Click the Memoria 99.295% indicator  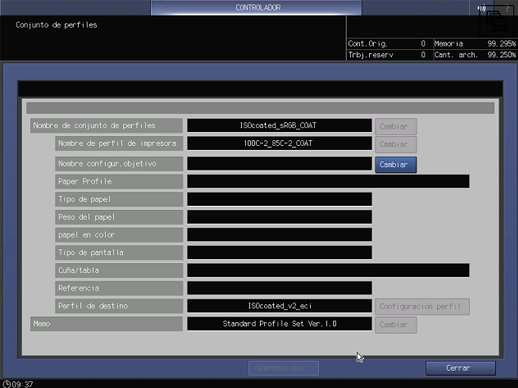[x=475, y=44]
